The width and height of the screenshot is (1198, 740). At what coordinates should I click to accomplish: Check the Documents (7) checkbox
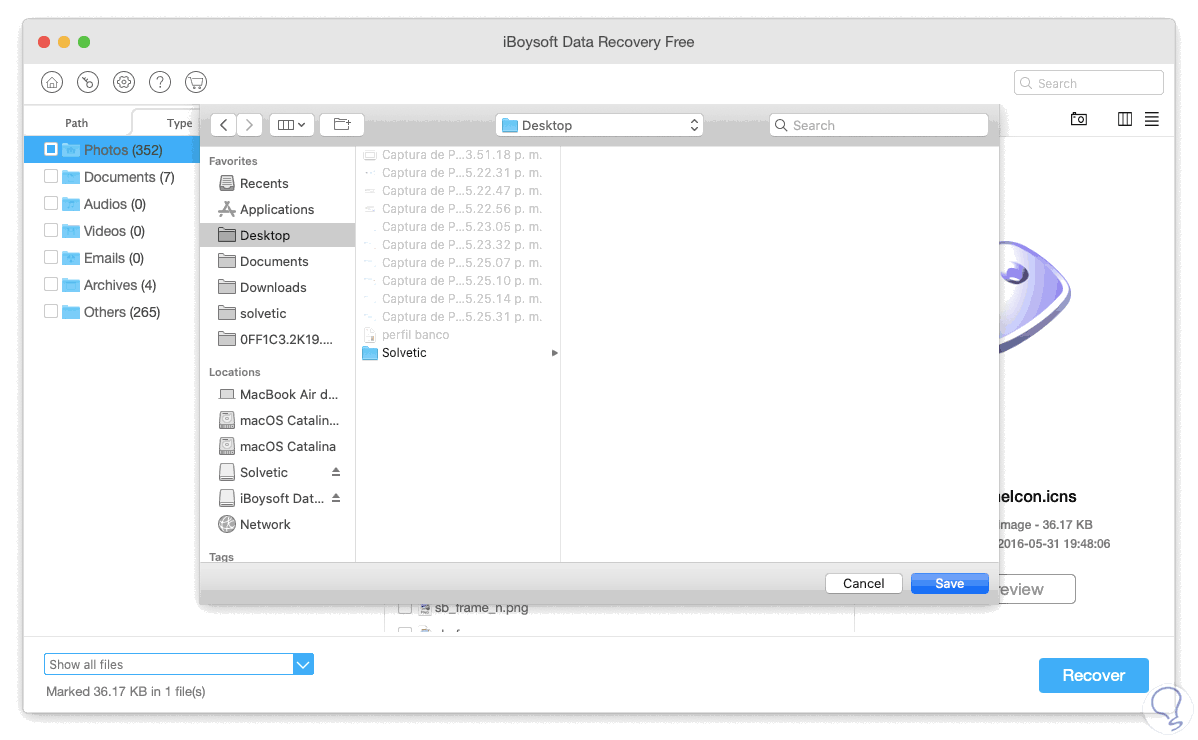[x=51, y=176]
